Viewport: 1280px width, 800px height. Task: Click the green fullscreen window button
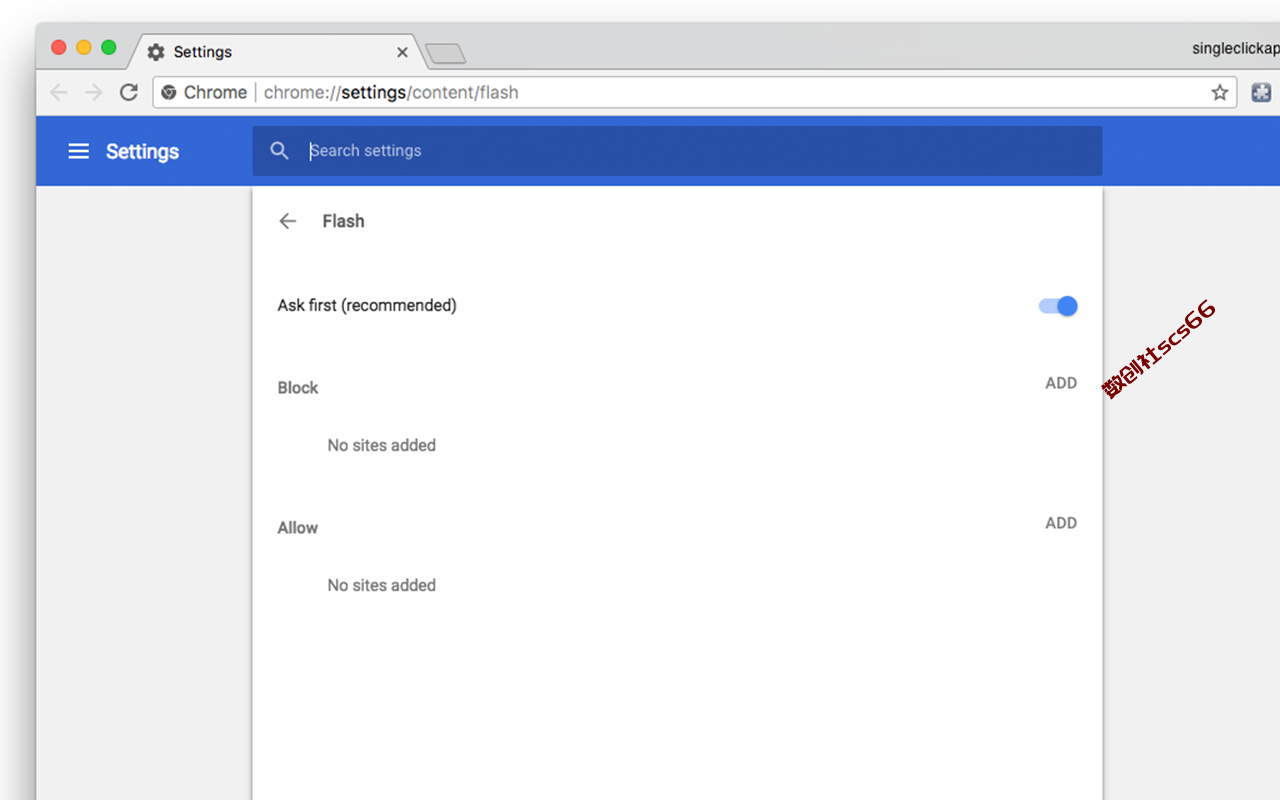coord(109,47)
